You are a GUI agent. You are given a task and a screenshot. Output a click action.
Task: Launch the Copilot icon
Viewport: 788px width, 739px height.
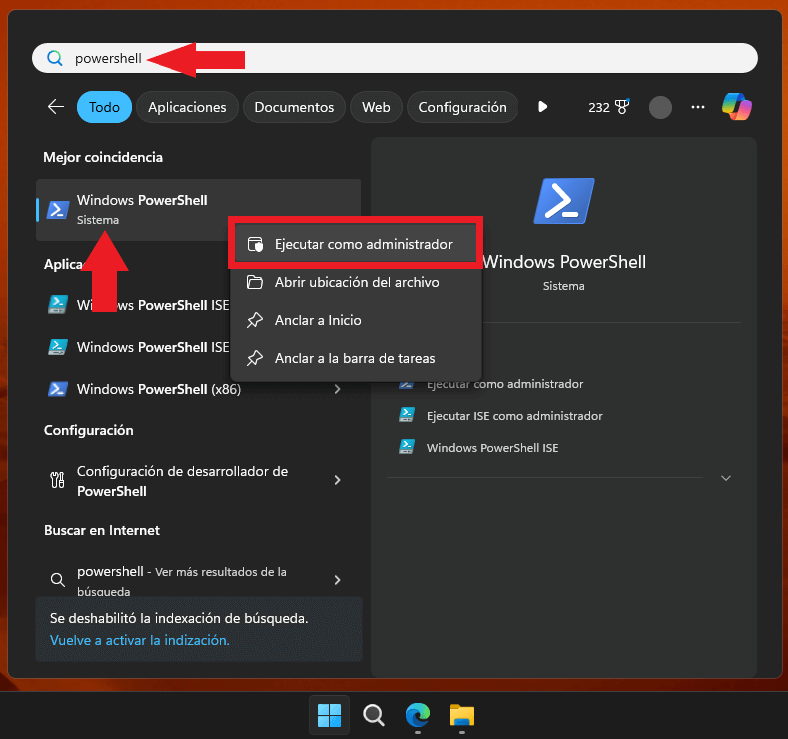click(x=737, y=107)
